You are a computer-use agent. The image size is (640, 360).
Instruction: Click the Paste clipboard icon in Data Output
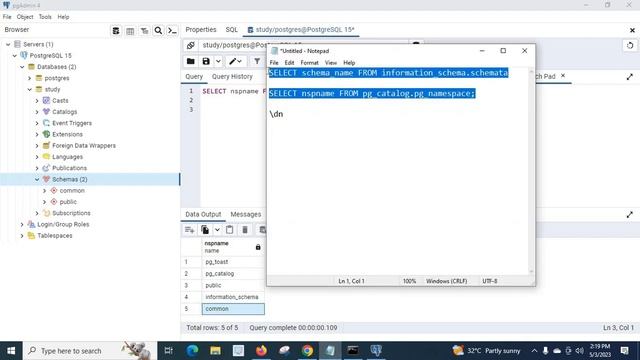click(x=229, y=230)
